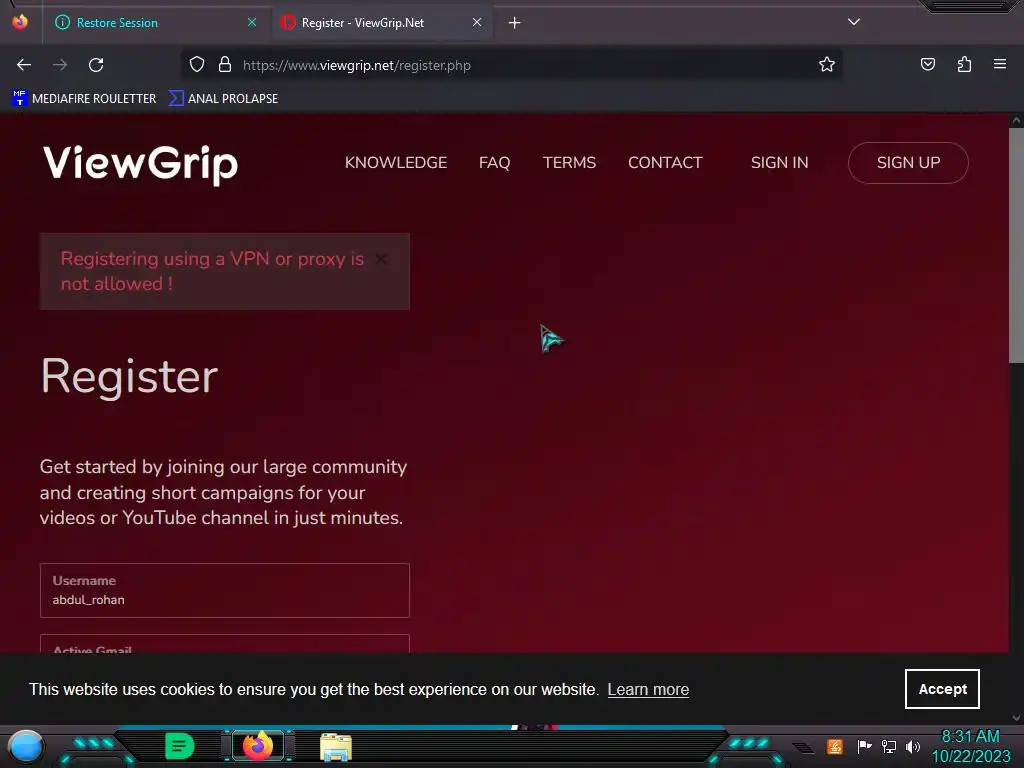Open the green notes taskbar app
This screenshot has height=768, width=1024.
coord(180,746)
